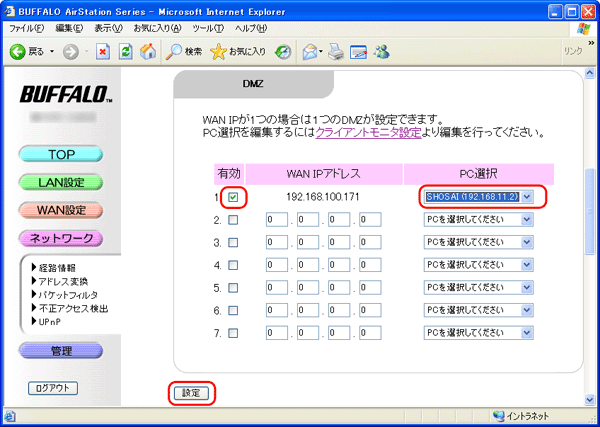
Task: Click the ログアウト button
Action: click(x=53, y=388)
